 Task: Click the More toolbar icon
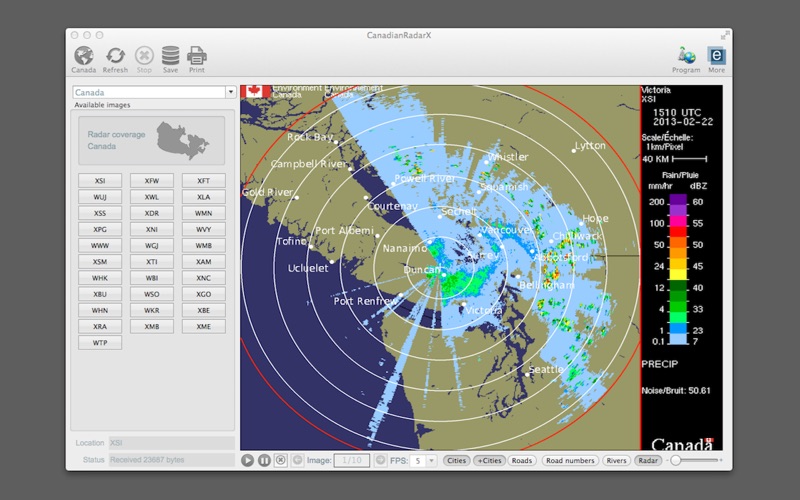point(716,56)
